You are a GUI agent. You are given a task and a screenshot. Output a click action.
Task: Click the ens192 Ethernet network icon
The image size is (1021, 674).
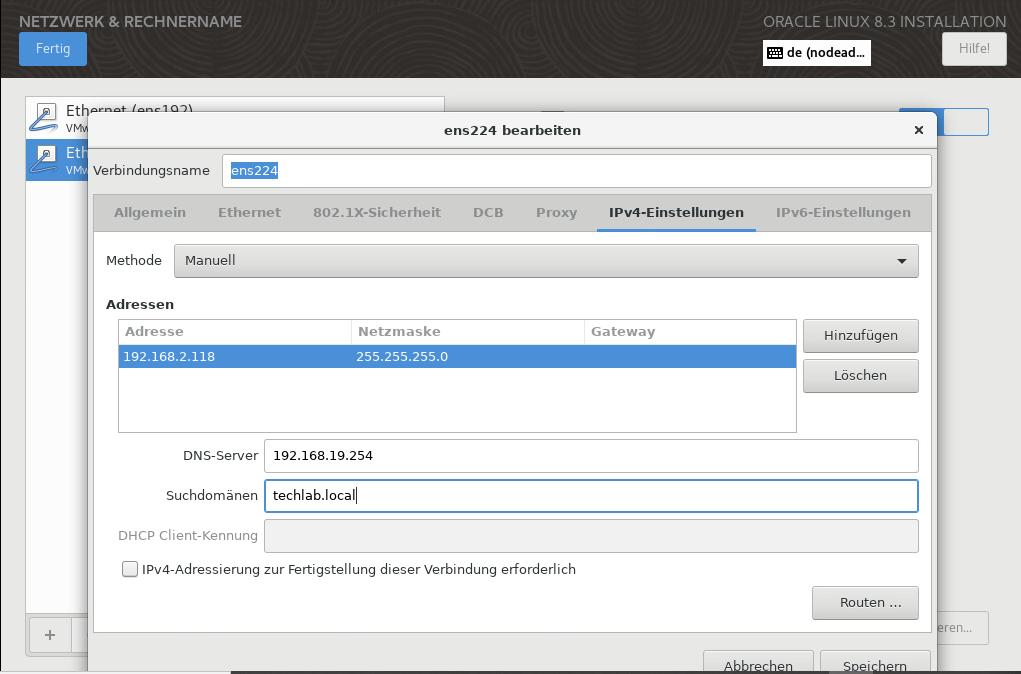(x=44, y=117)
